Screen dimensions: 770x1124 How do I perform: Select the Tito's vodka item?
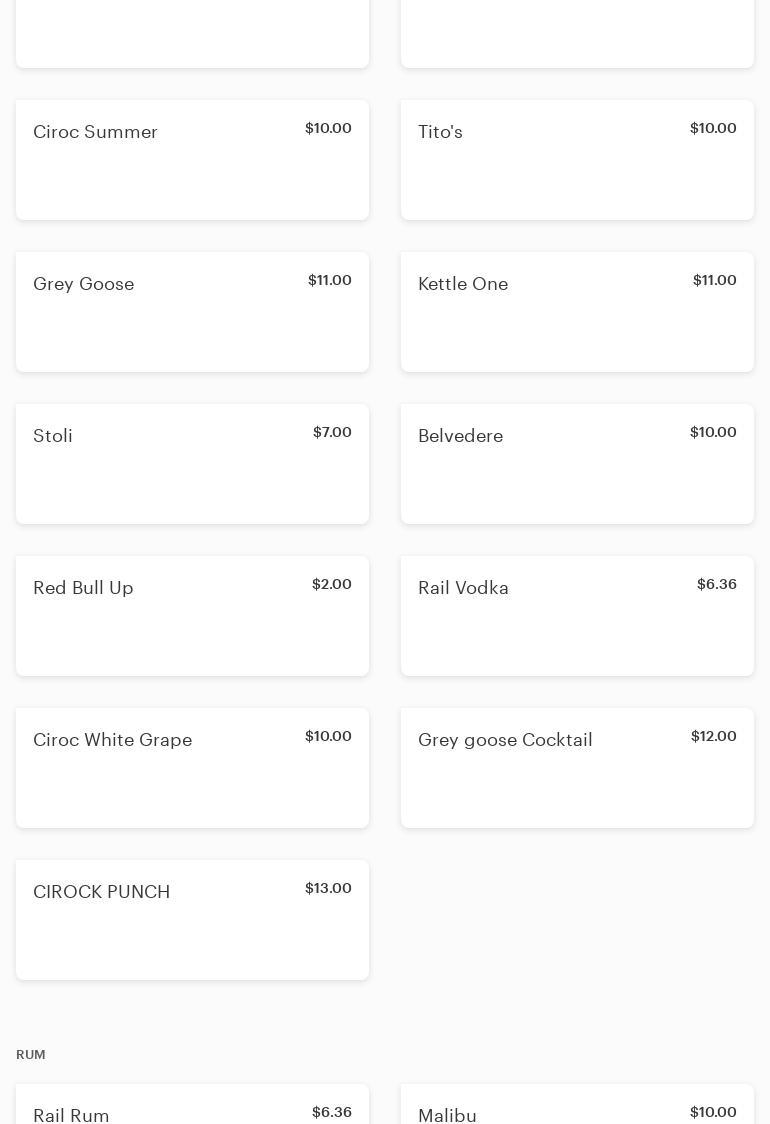(577, 160)
